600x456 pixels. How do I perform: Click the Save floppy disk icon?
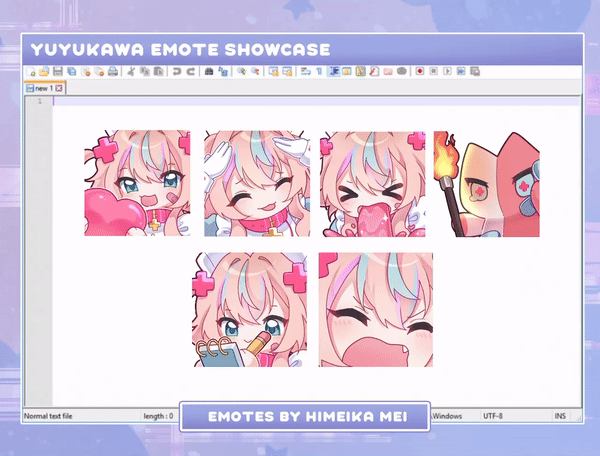57,72
